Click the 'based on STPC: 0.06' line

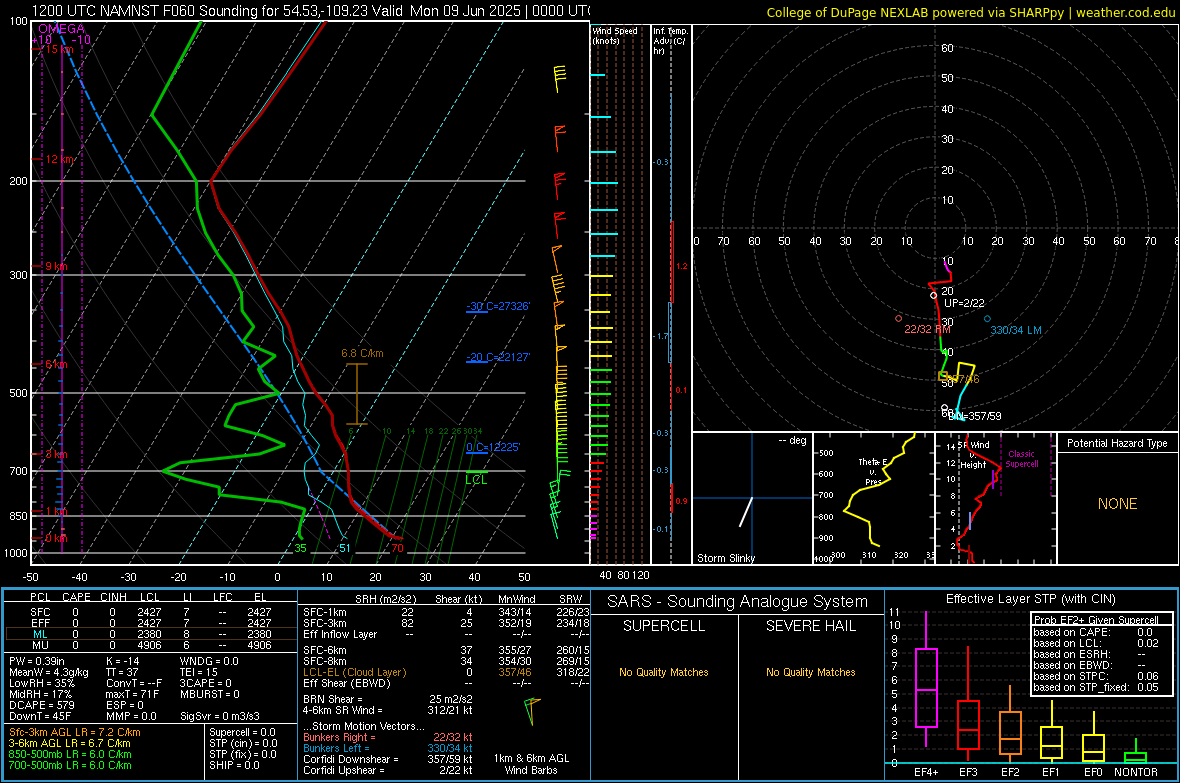tap(1096, 676)
